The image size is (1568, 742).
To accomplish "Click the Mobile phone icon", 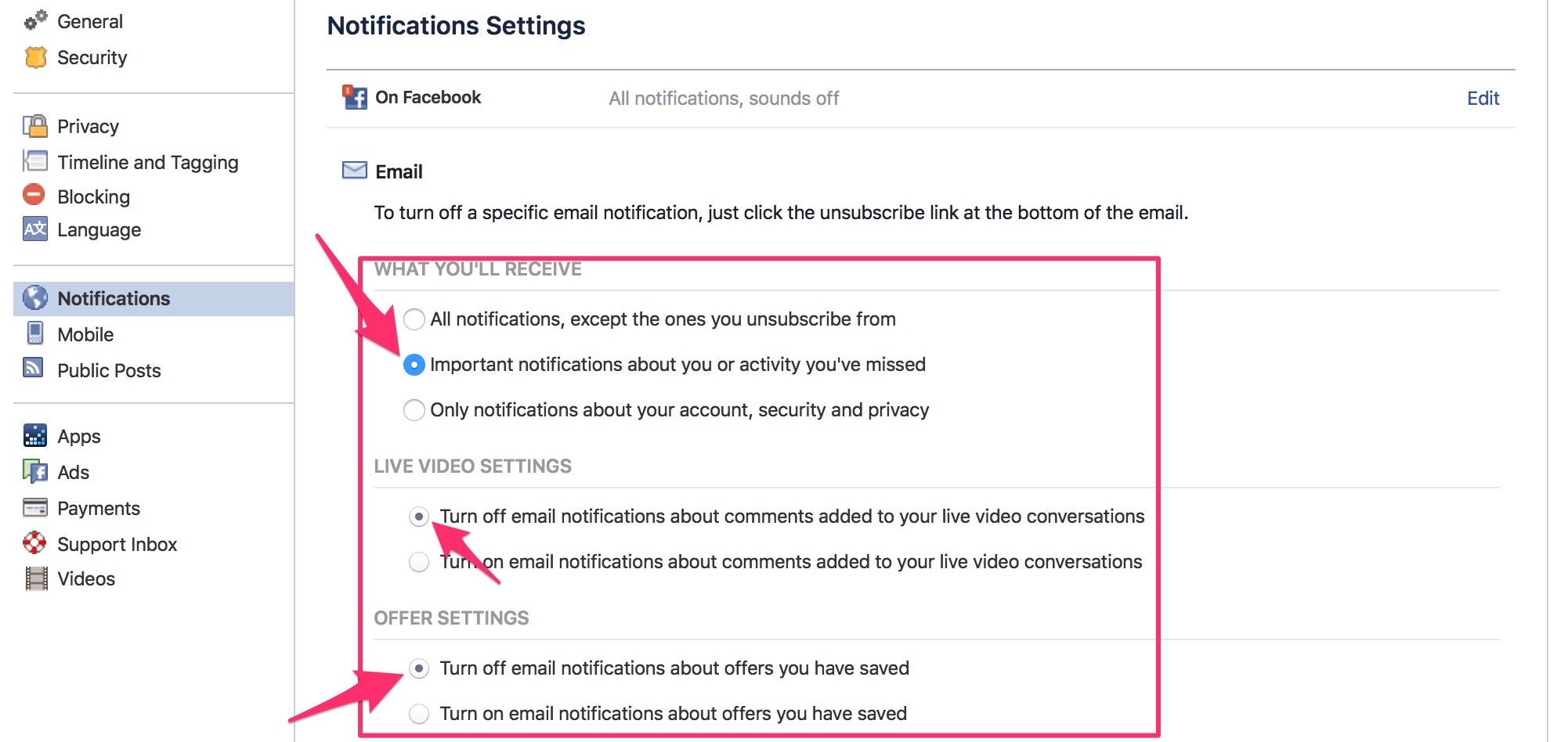I will tap(35, 333).
